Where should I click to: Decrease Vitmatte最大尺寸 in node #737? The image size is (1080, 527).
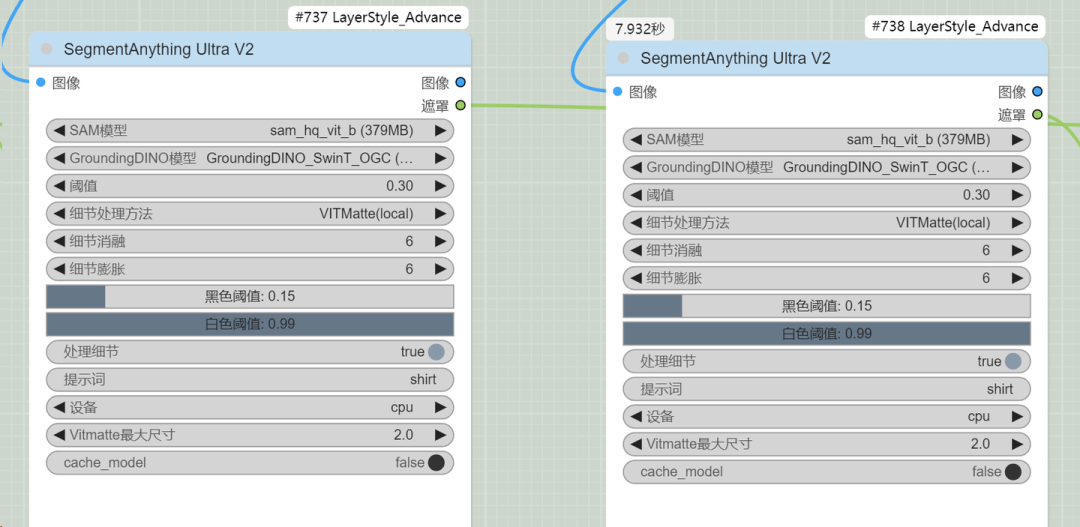pos(59,435)
